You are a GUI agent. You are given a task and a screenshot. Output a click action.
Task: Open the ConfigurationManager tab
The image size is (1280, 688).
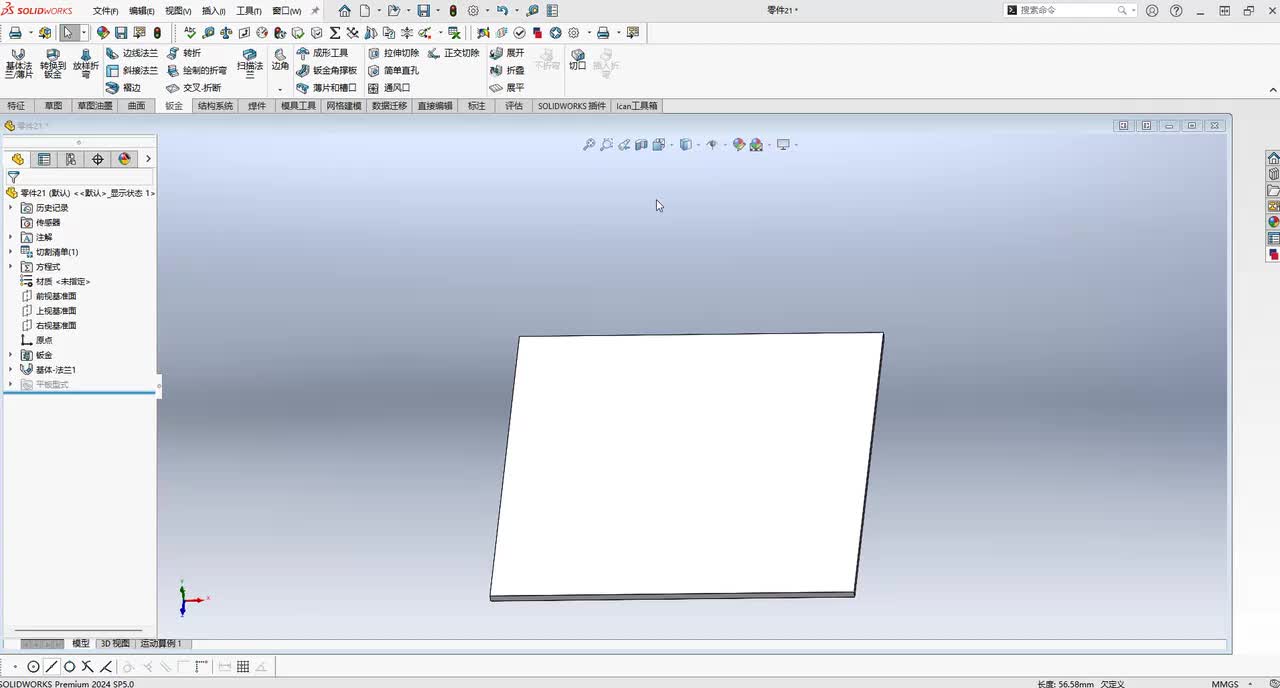pos(70,159)
